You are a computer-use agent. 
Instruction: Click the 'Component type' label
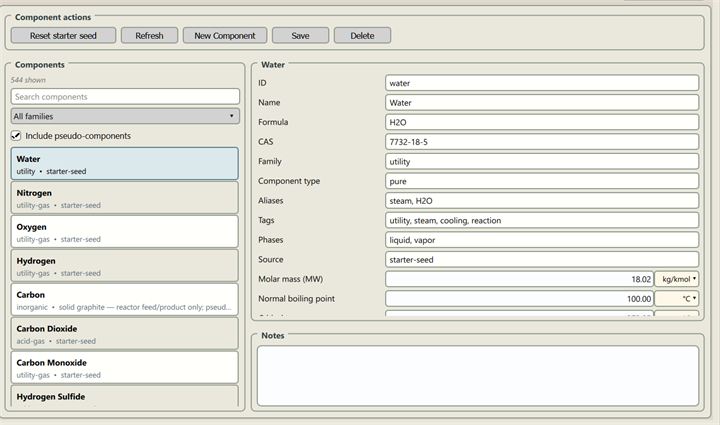(289, 181)
